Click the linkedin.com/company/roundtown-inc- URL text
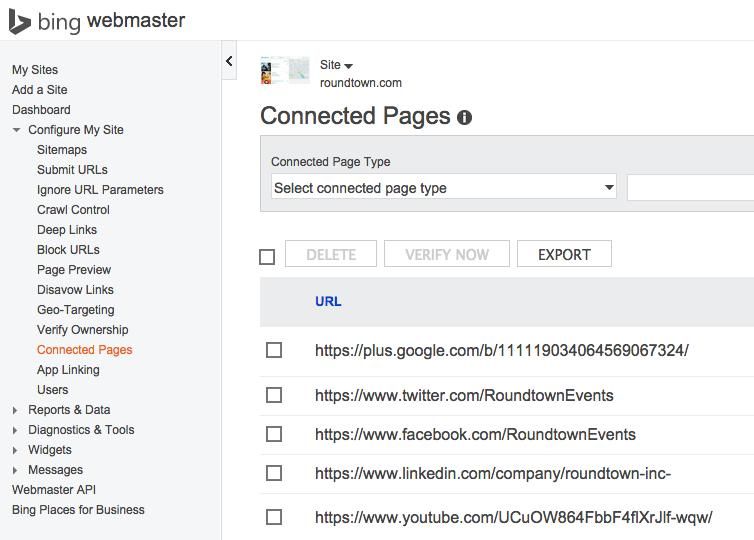Screen dimensions: 754x540 click(493, 474)
